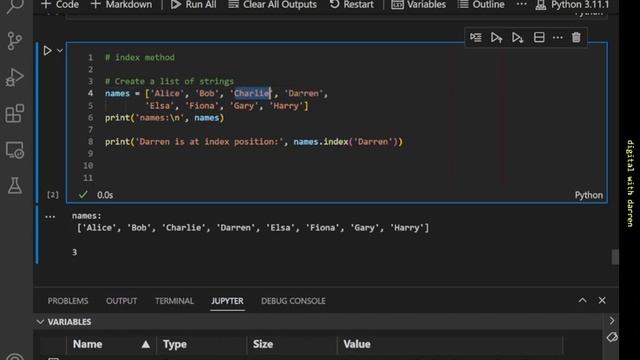
Task: Restart the notebook kernel
Action: 351,5
